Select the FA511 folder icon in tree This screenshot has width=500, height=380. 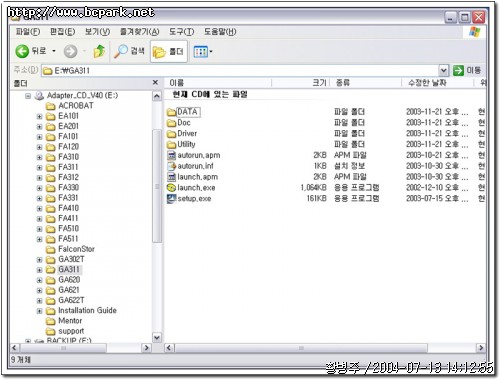[50, 239]
